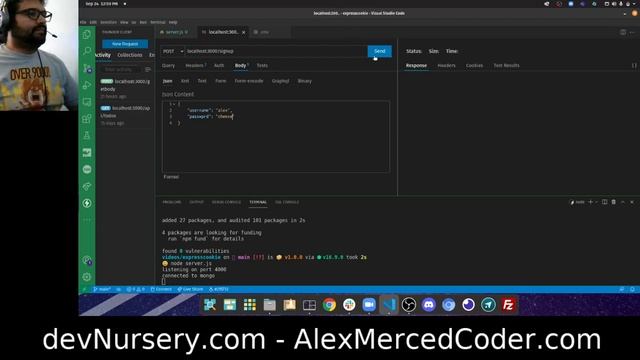The width and height of the screenshot is (640, 360).
Task: Open the Source Control view in the activity bar
Action: (x=87, y=68)
